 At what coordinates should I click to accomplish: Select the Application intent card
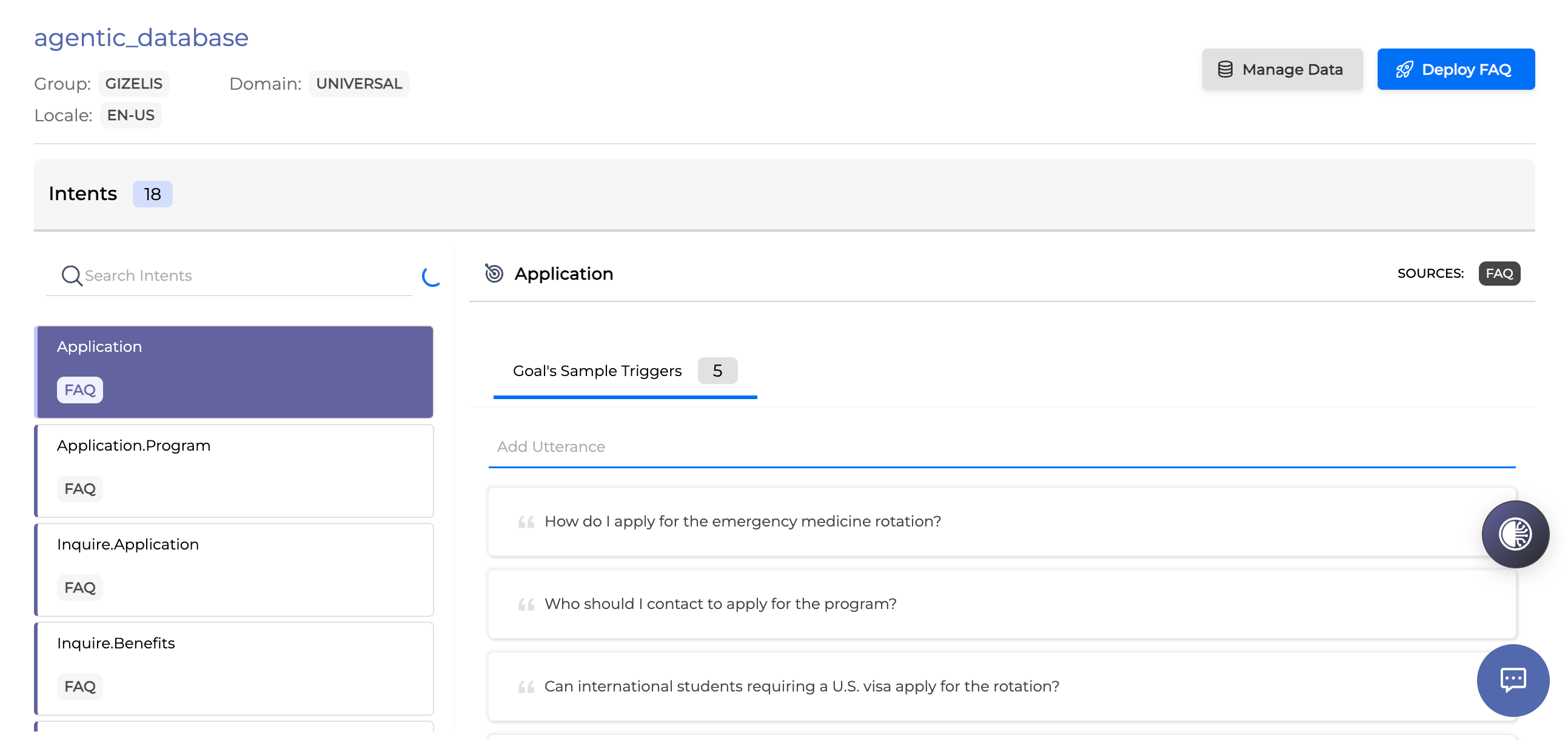pos(234,372)
